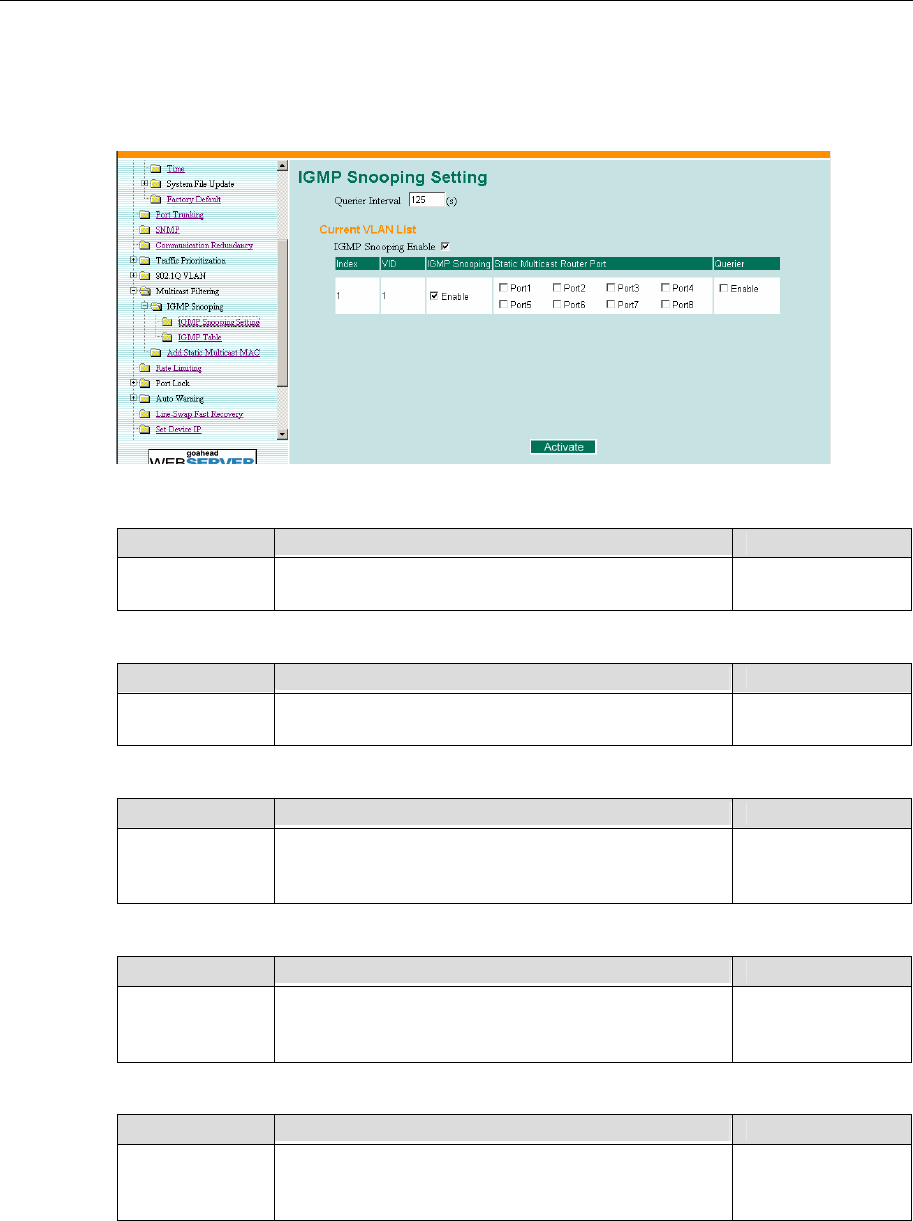The image size is (913, 1221).
Task: Open the IGMP Snooping Setting link
Action: point(218,322)
